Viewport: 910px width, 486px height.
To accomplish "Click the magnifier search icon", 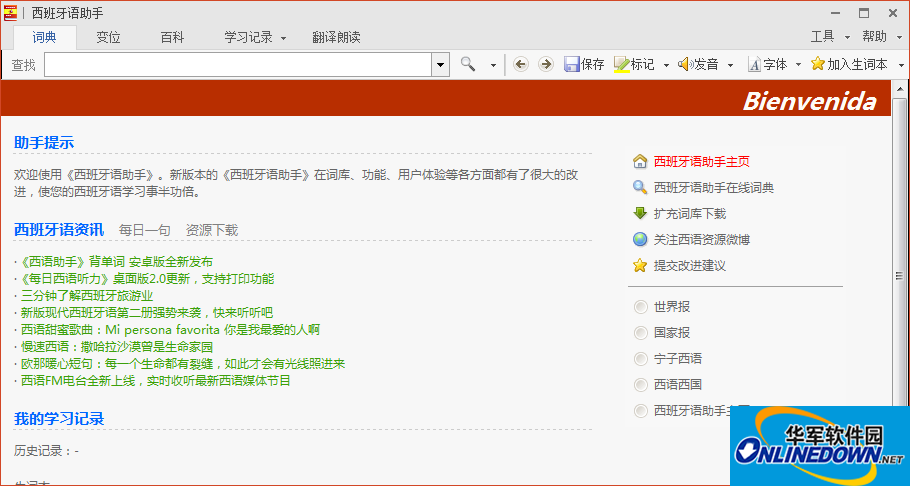I will (468, 64).
